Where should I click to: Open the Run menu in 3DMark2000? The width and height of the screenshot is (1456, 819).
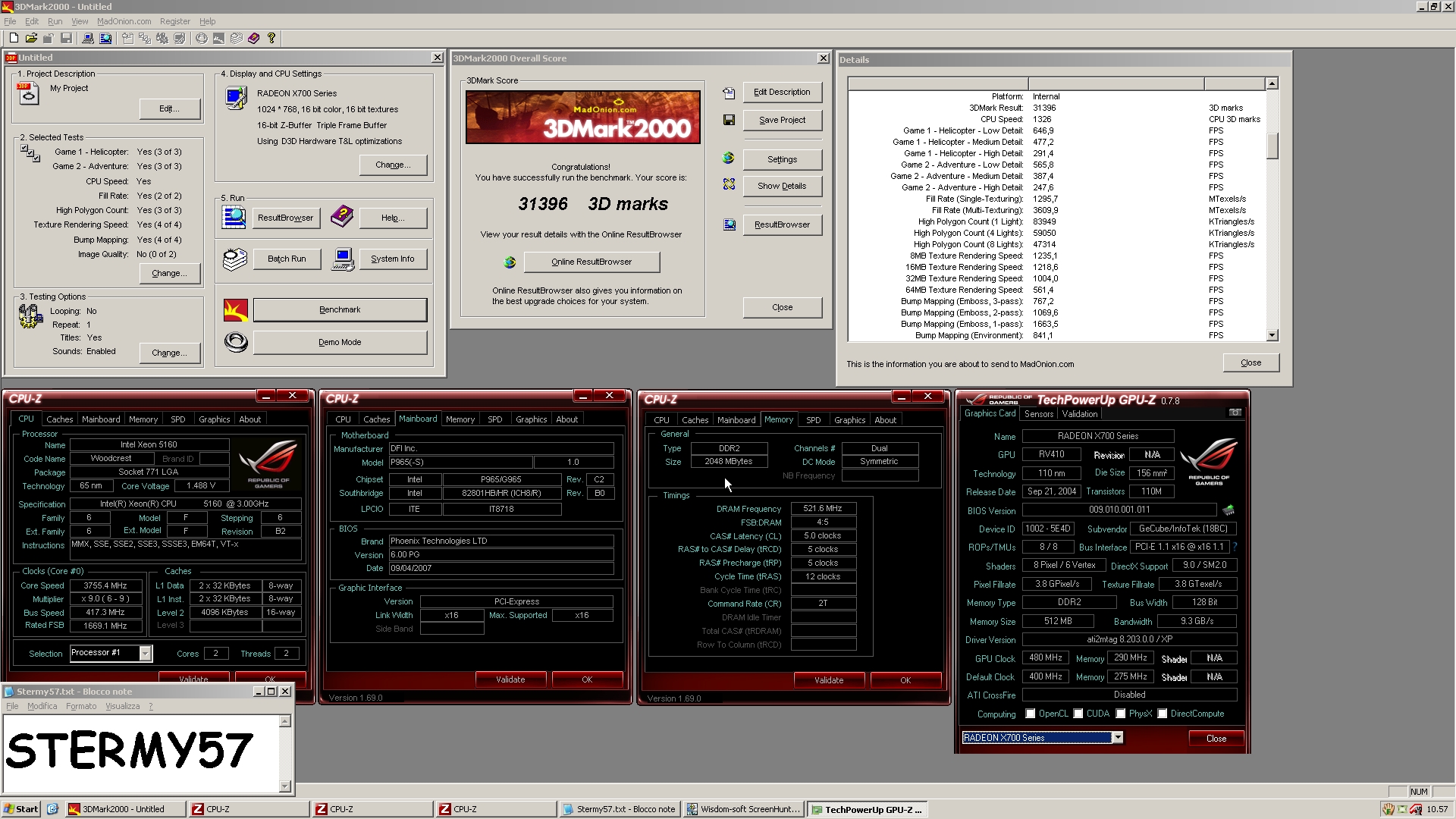tap(55, 21)
